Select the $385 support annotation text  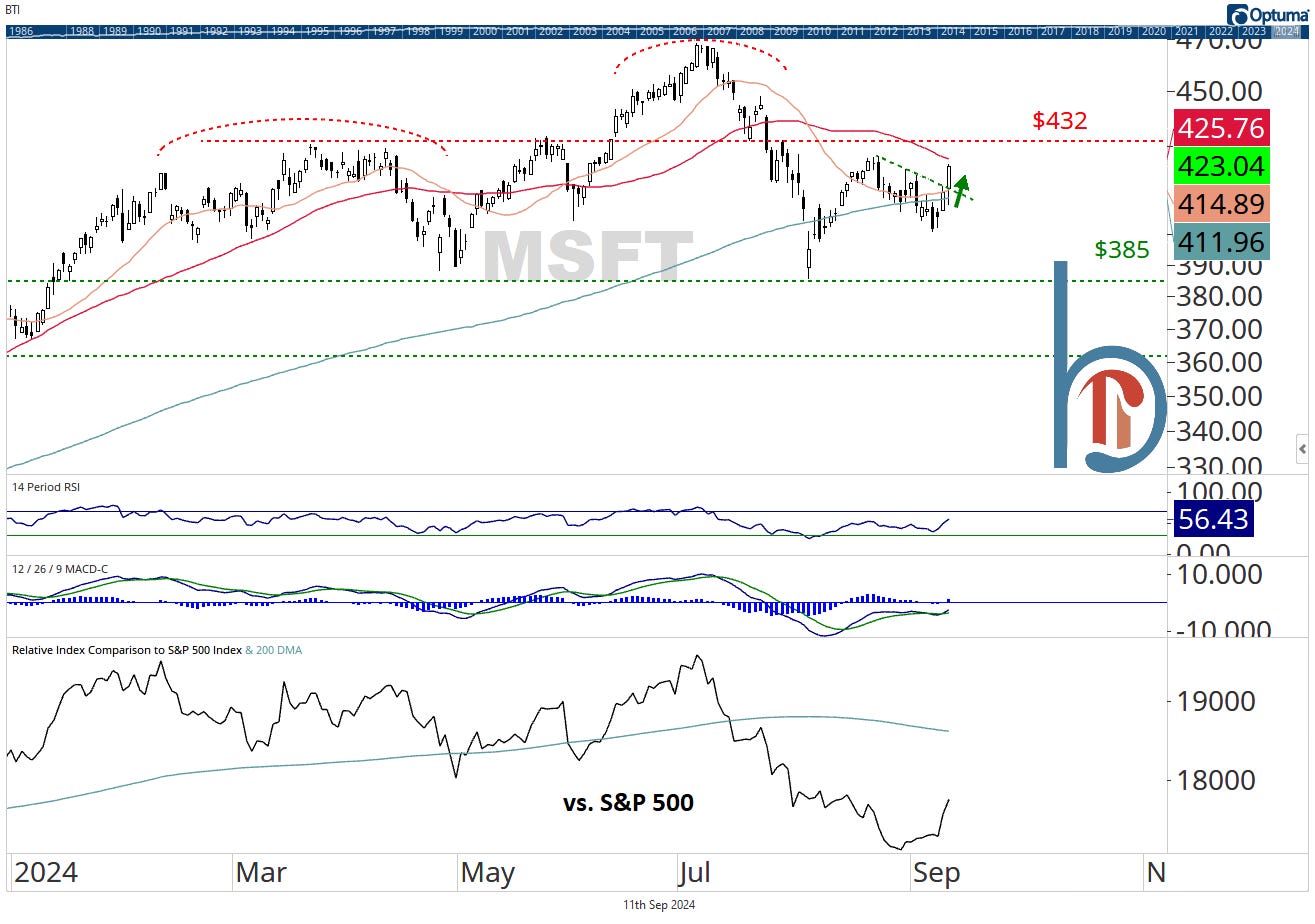pos(1122,249)
